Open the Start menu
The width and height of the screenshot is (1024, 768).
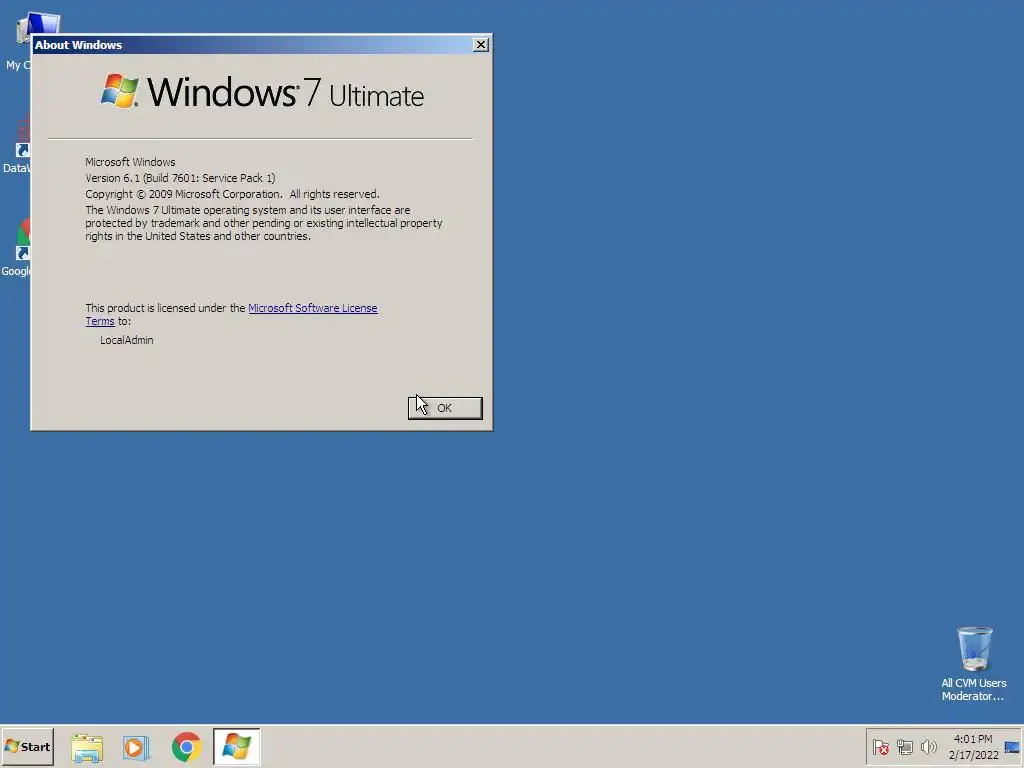coord(27,746)
